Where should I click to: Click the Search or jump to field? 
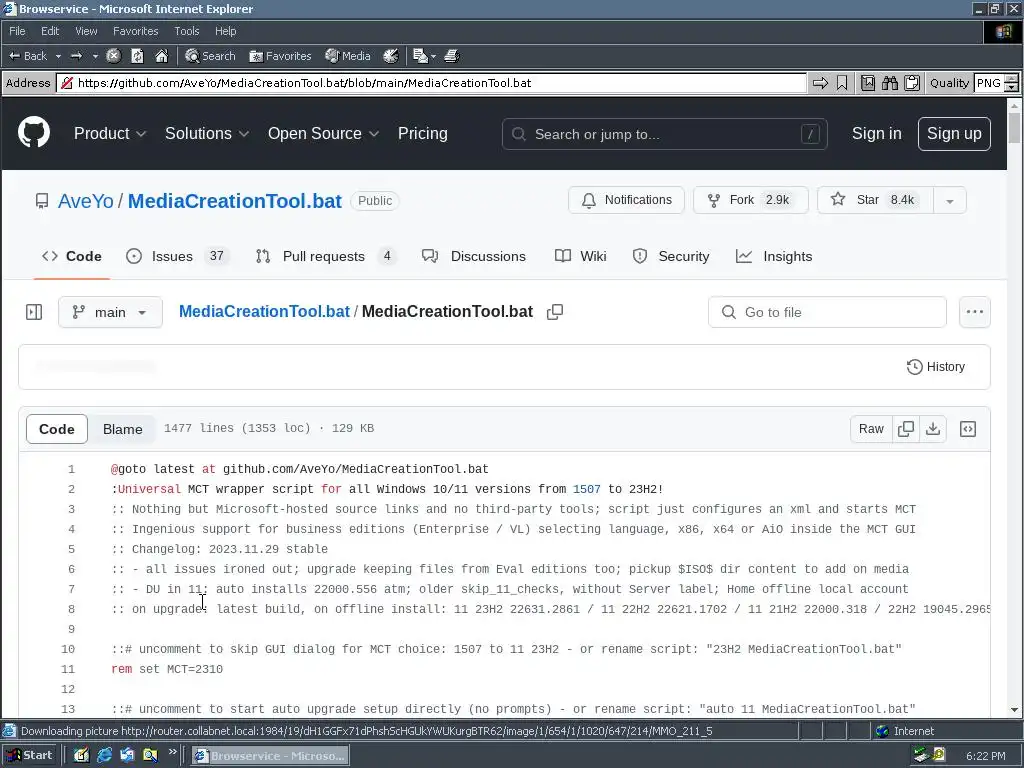point(665,134)
